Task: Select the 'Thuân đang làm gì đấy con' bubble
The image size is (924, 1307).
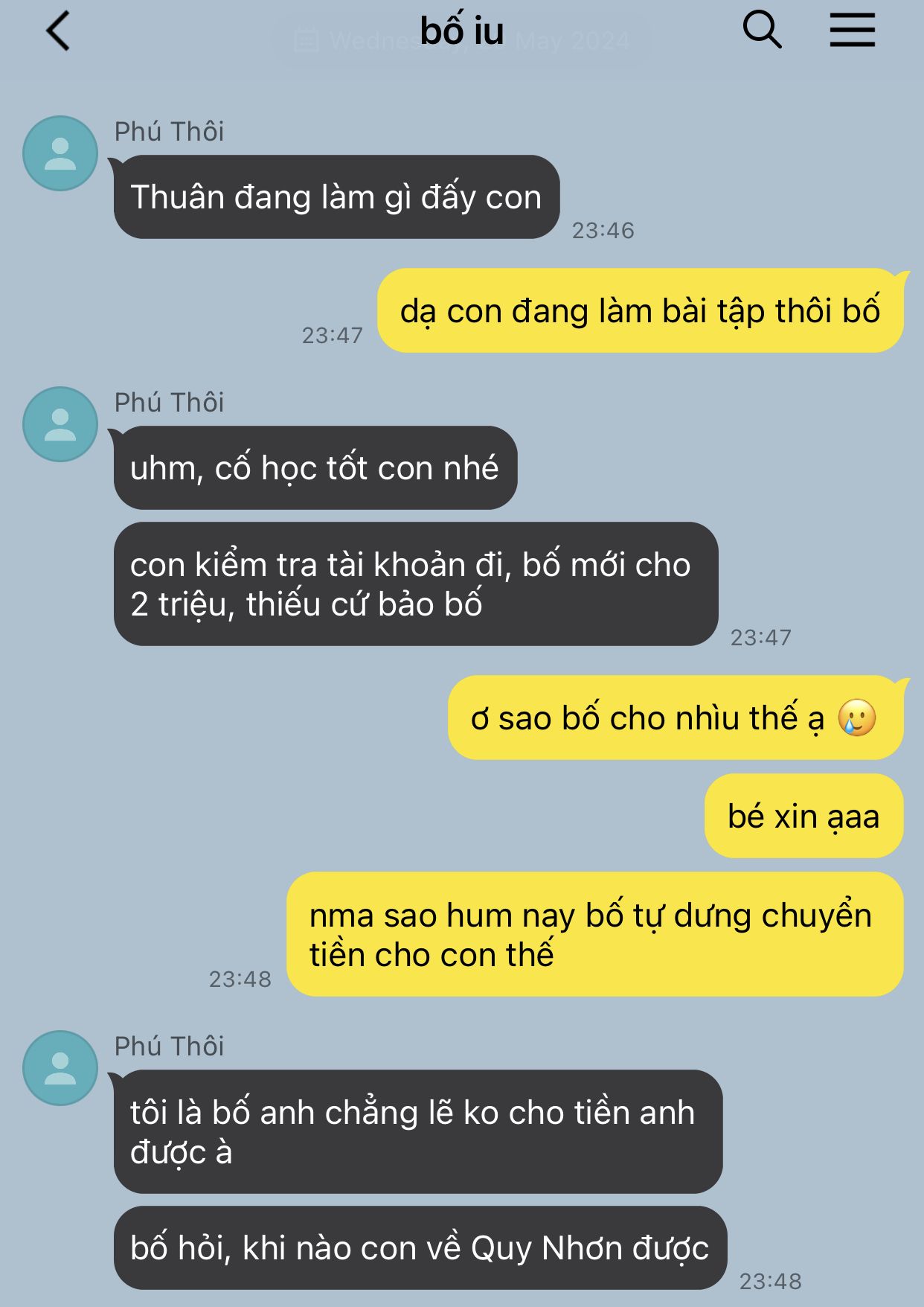Action: [336, 197]
